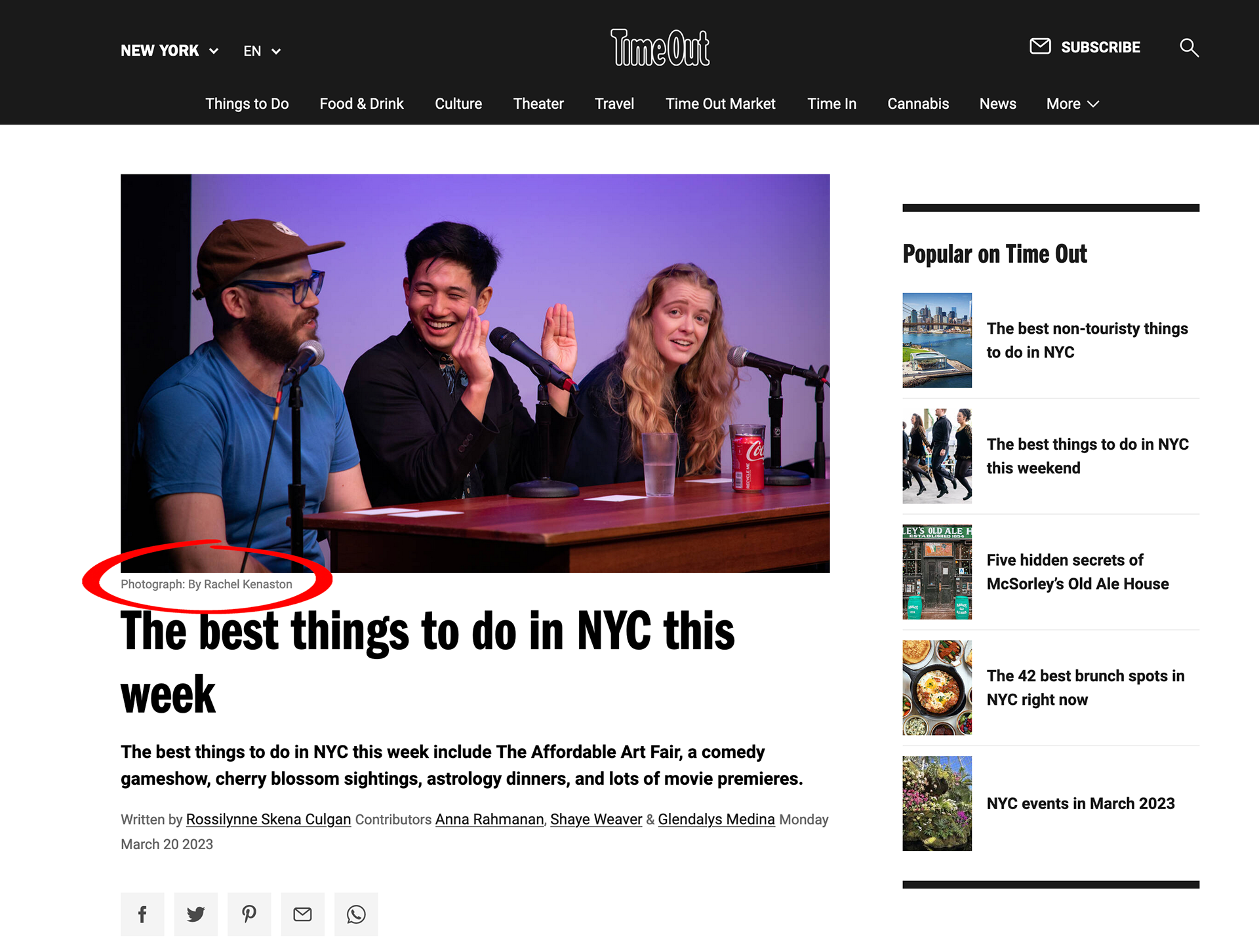Viewport: 1259px width, 952px height.
Task: Open the search magnifier icon
Action: click(1189, 48)
